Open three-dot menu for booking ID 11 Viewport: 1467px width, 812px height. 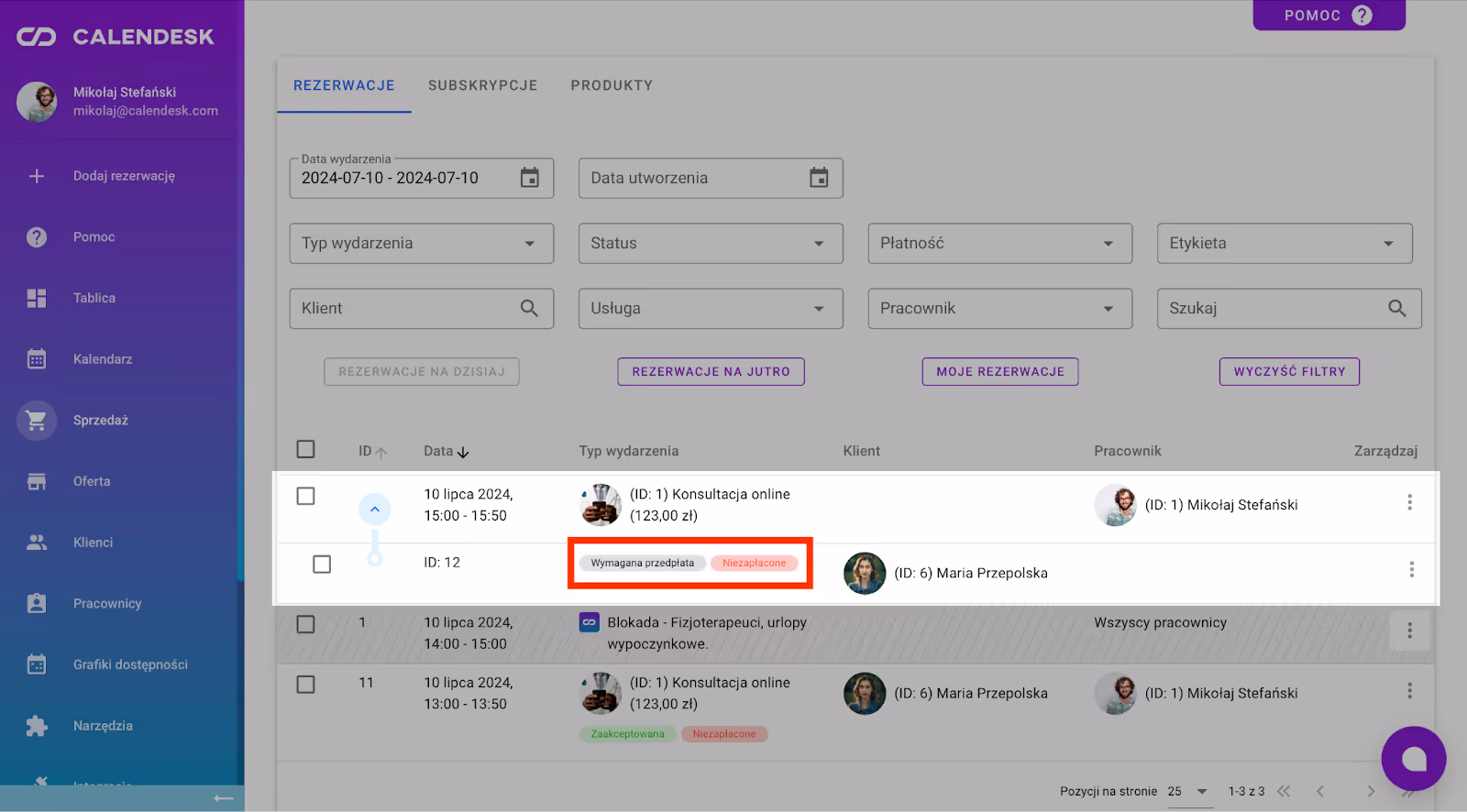[x=1409, y=691]
